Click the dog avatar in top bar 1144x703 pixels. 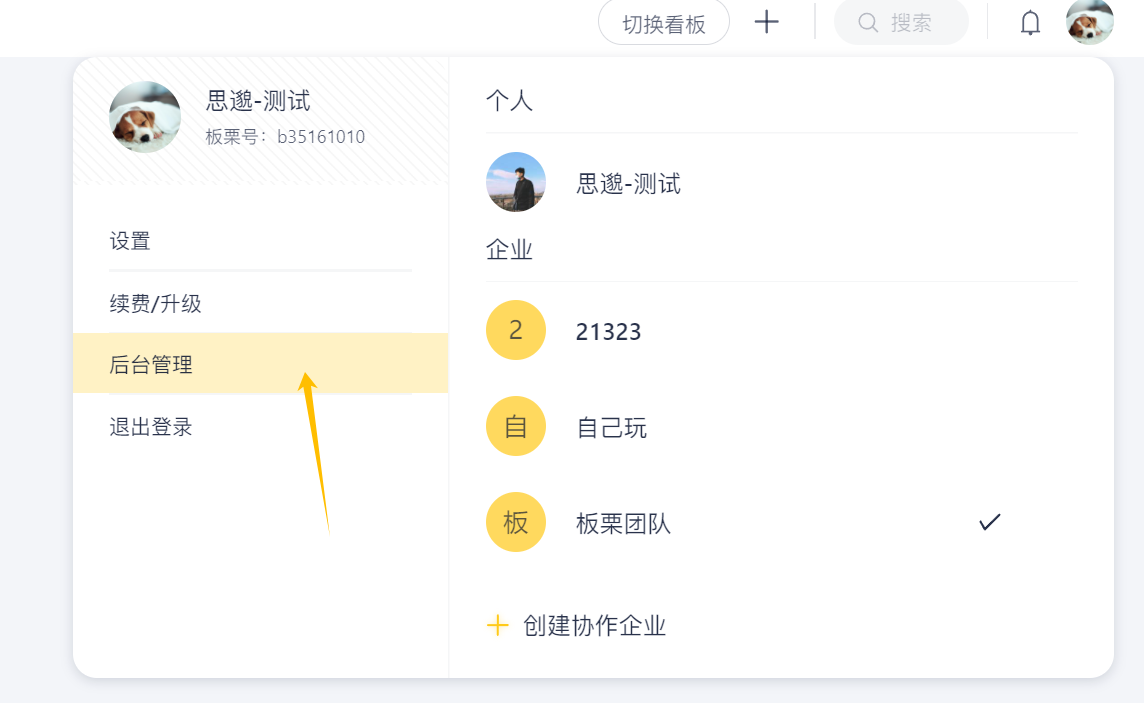click(x=1089, y=22)
